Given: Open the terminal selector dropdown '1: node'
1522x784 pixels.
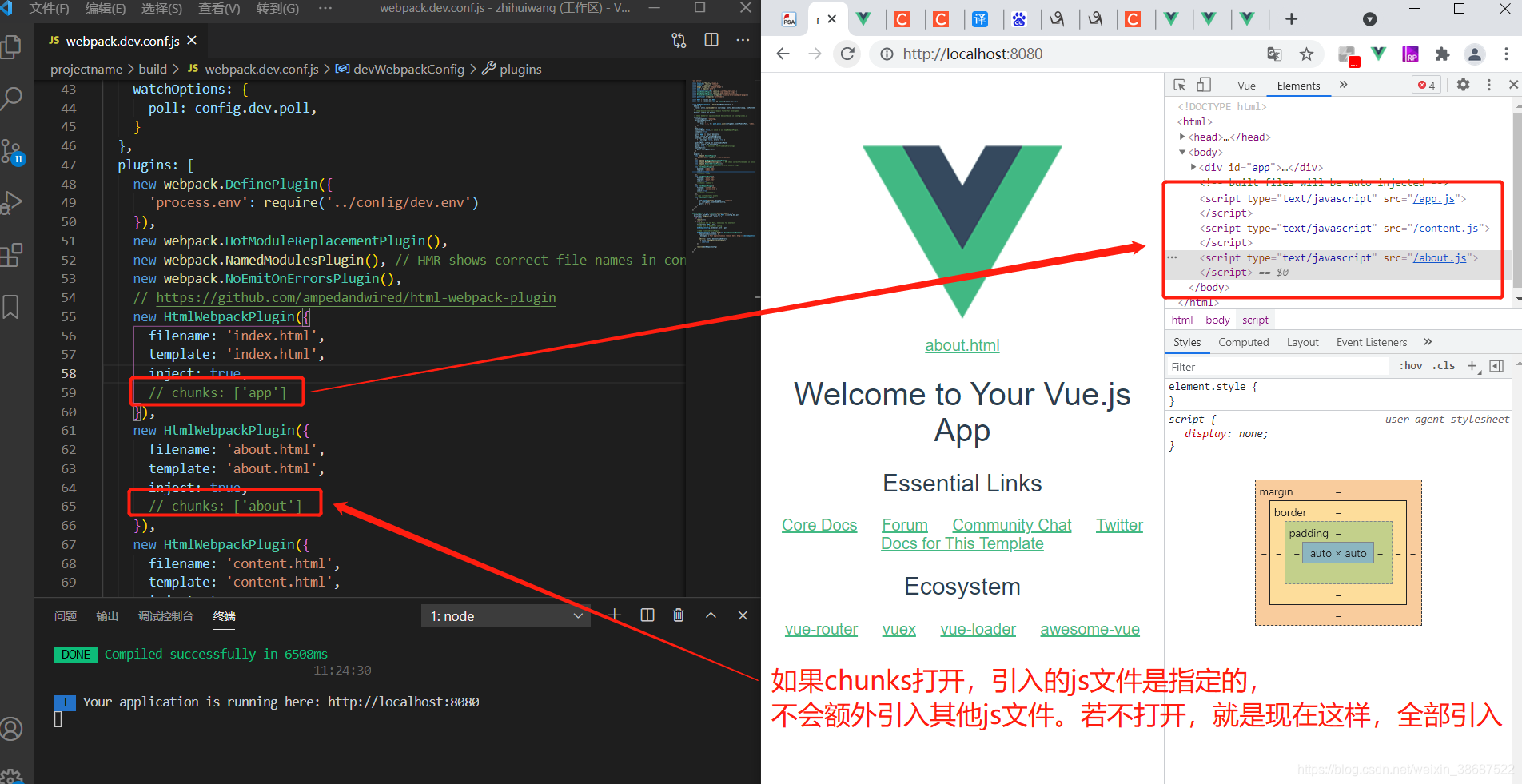Looking at the screenshot, I should [x=505, y=616].
